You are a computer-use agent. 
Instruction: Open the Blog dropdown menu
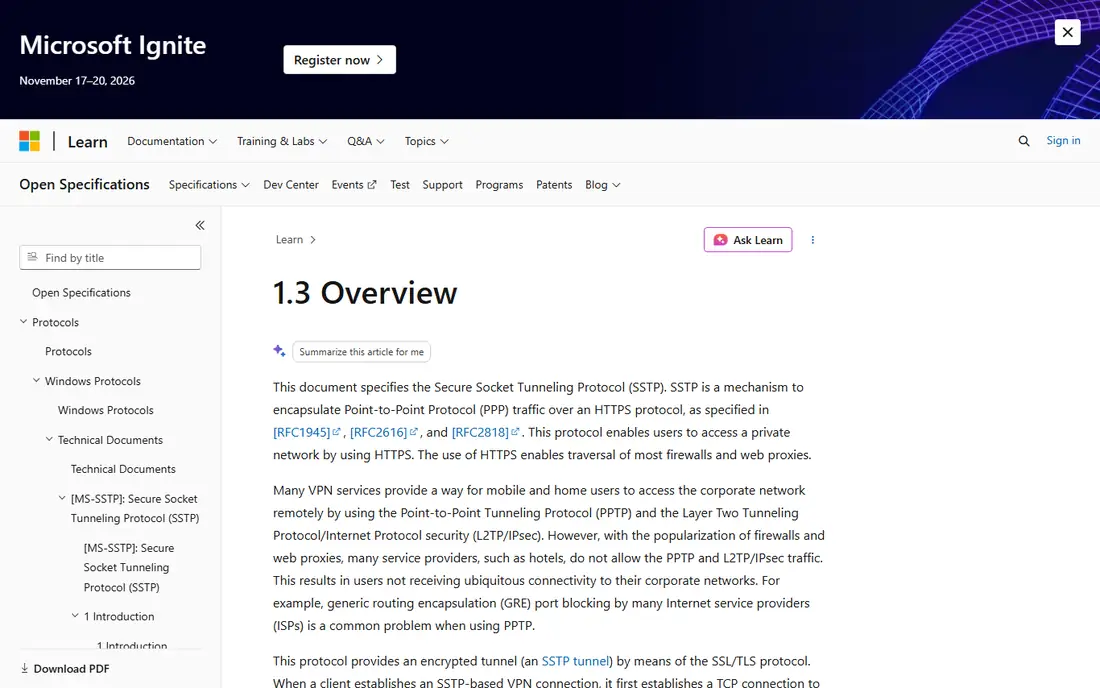[603, 184]
